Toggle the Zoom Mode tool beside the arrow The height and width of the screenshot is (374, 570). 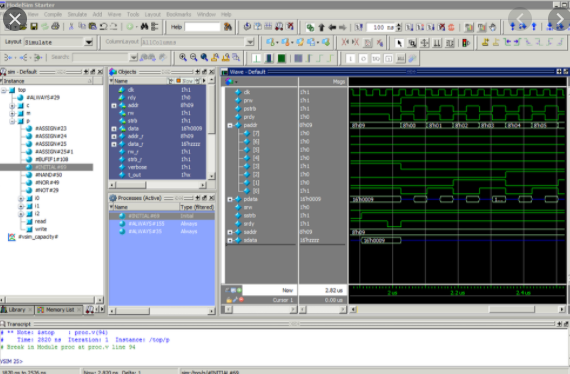point(412,43)
